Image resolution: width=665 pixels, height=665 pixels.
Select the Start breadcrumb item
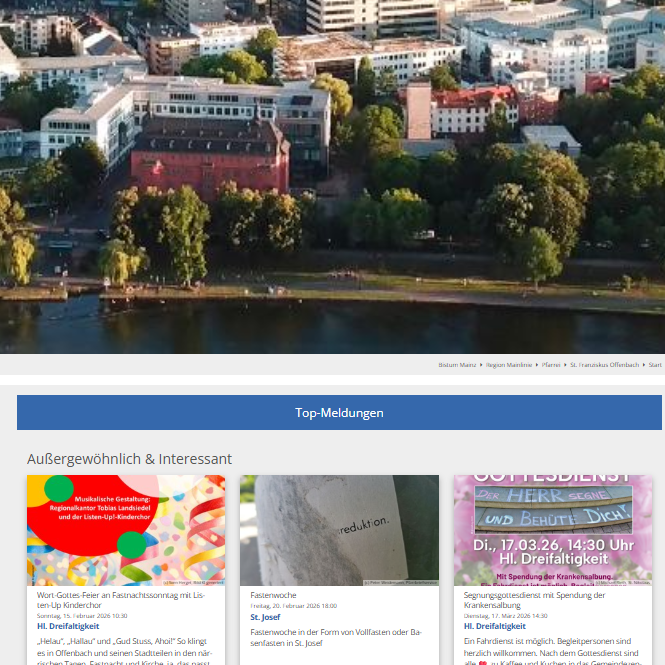point(655,365)
